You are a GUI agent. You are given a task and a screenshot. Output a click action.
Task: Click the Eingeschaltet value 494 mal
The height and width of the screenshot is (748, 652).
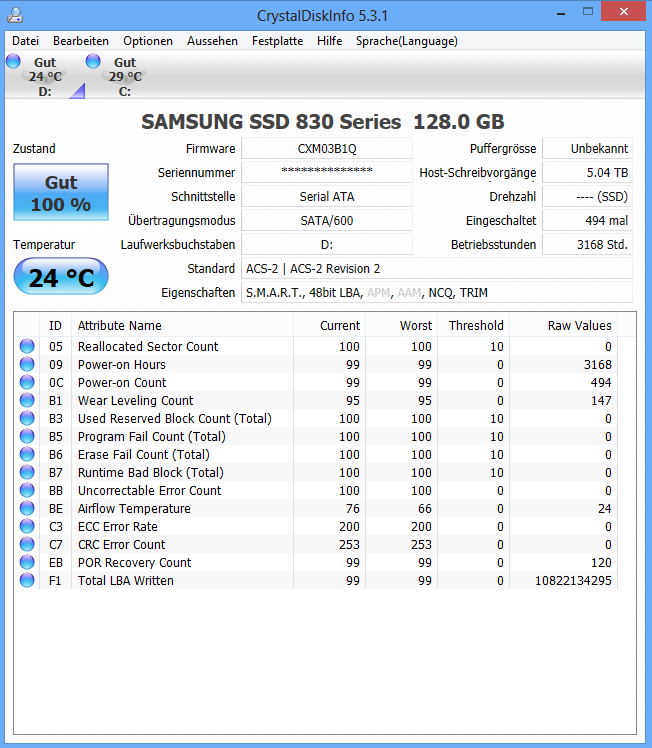588,220
